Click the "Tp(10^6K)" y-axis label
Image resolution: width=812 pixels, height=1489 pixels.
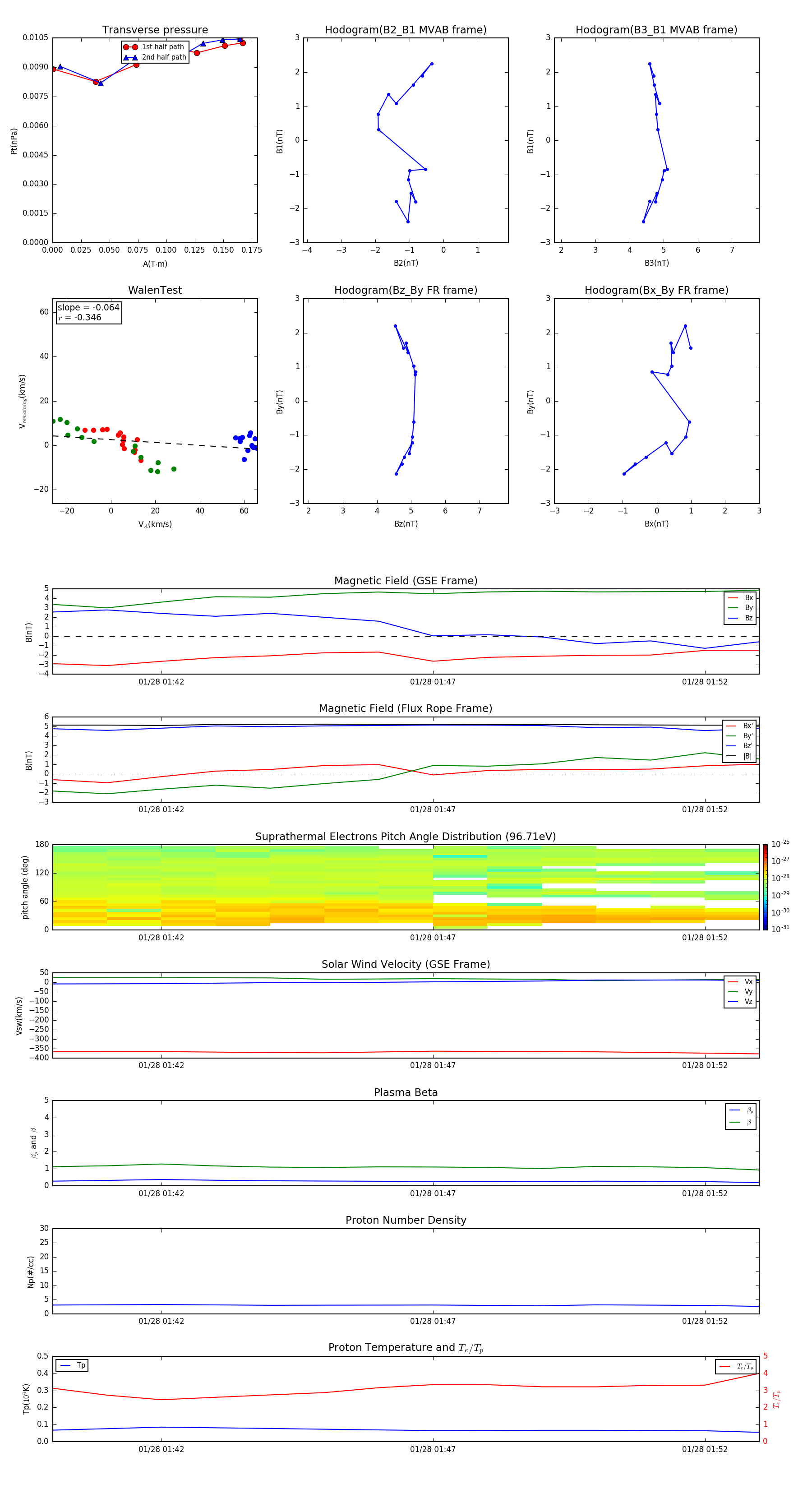(26, 1399)
